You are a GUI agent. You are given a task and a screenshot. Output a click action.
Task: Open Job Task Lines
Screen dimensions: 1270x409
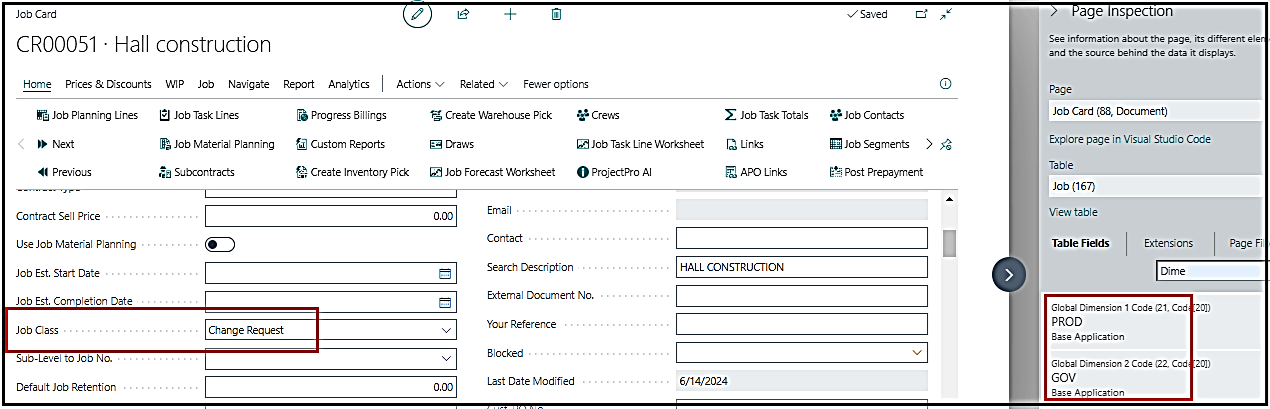(199, 115)
